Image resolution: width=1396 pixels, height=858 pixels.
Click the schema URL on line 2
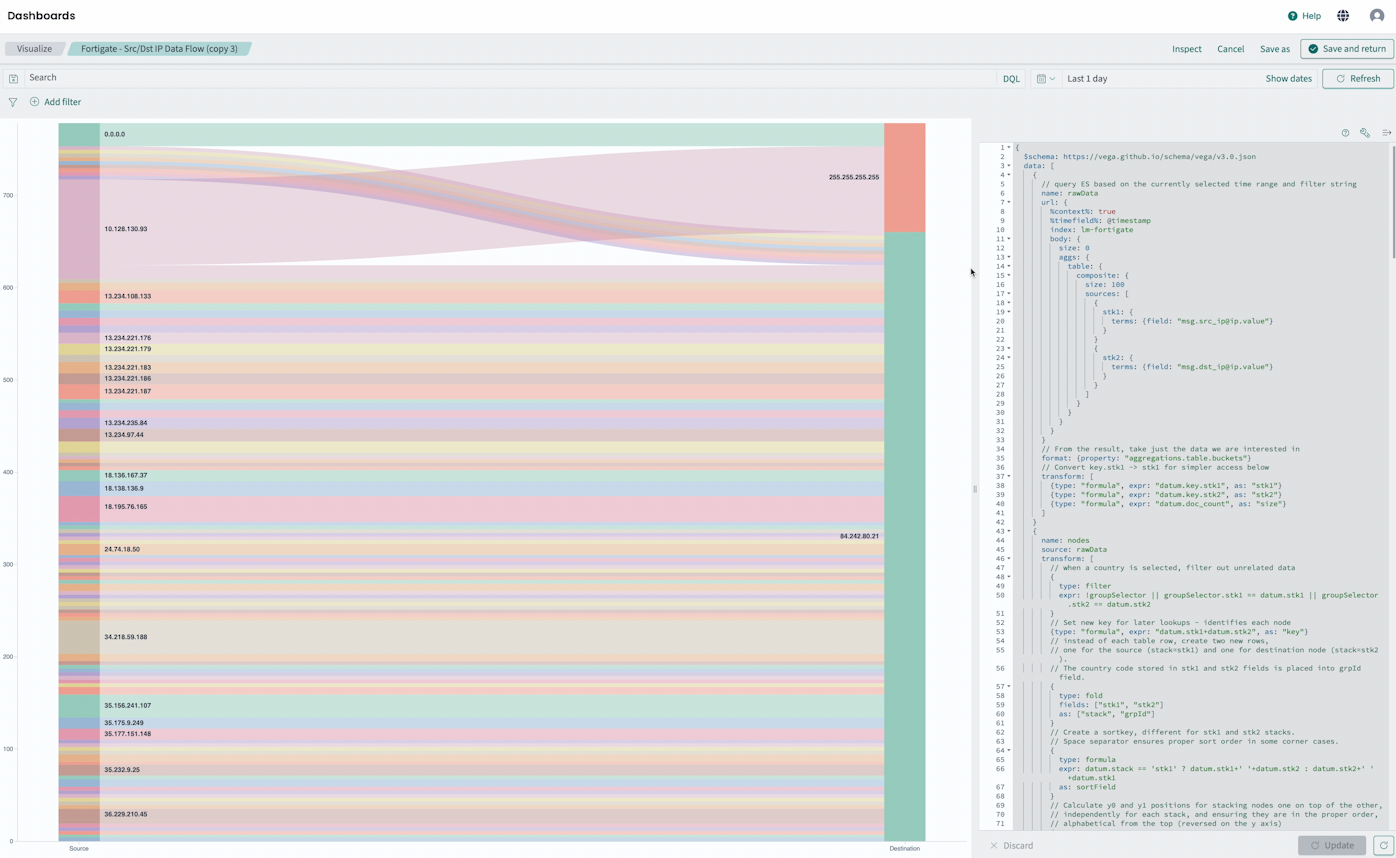coord(1159,157)
